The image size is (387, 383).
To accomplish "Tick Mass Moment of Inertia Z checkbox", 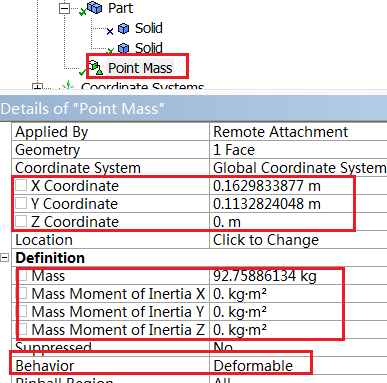I will pos(23,329).
